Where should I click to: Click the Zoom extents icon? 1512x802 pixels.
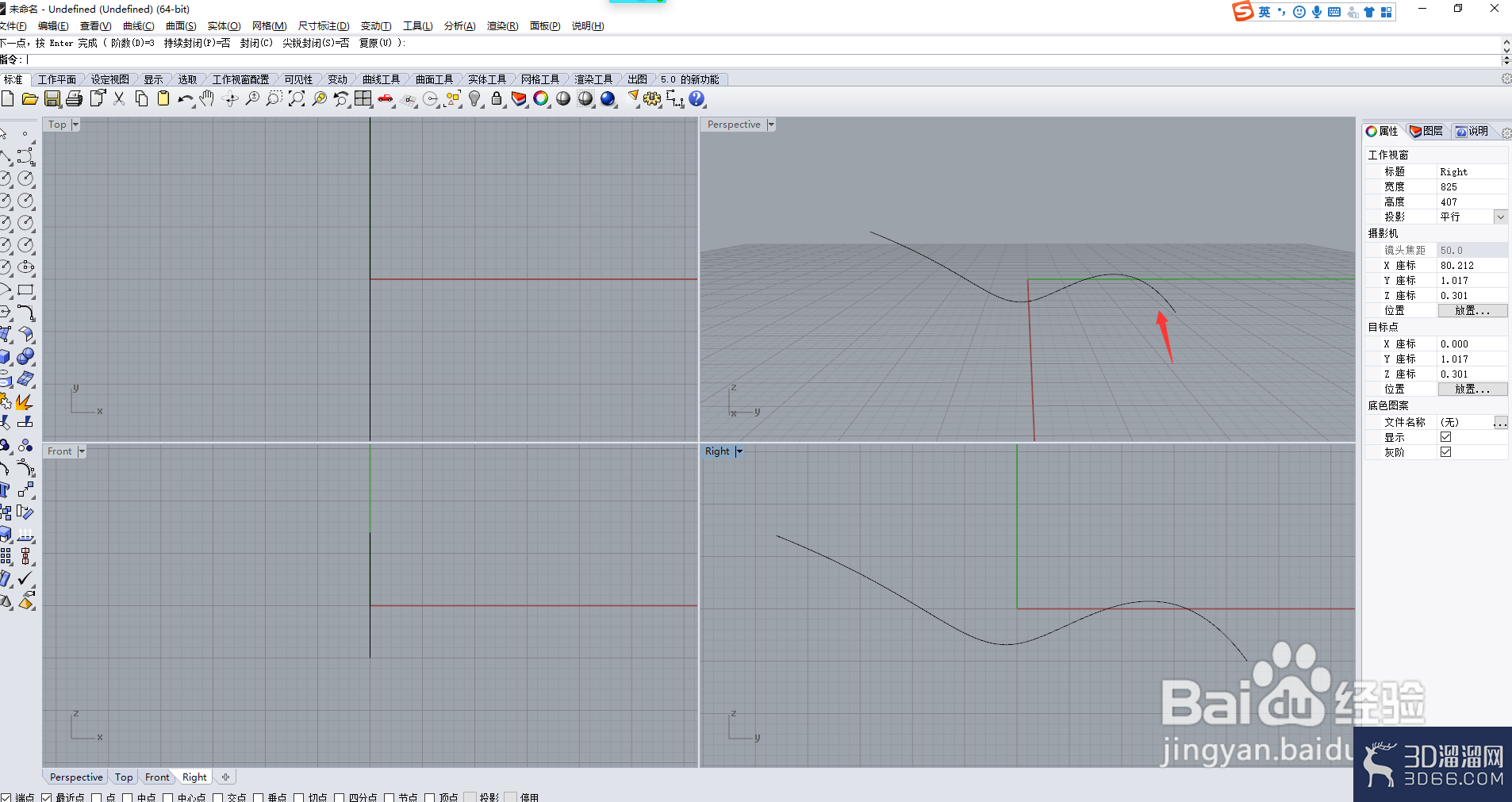(297, 98)
